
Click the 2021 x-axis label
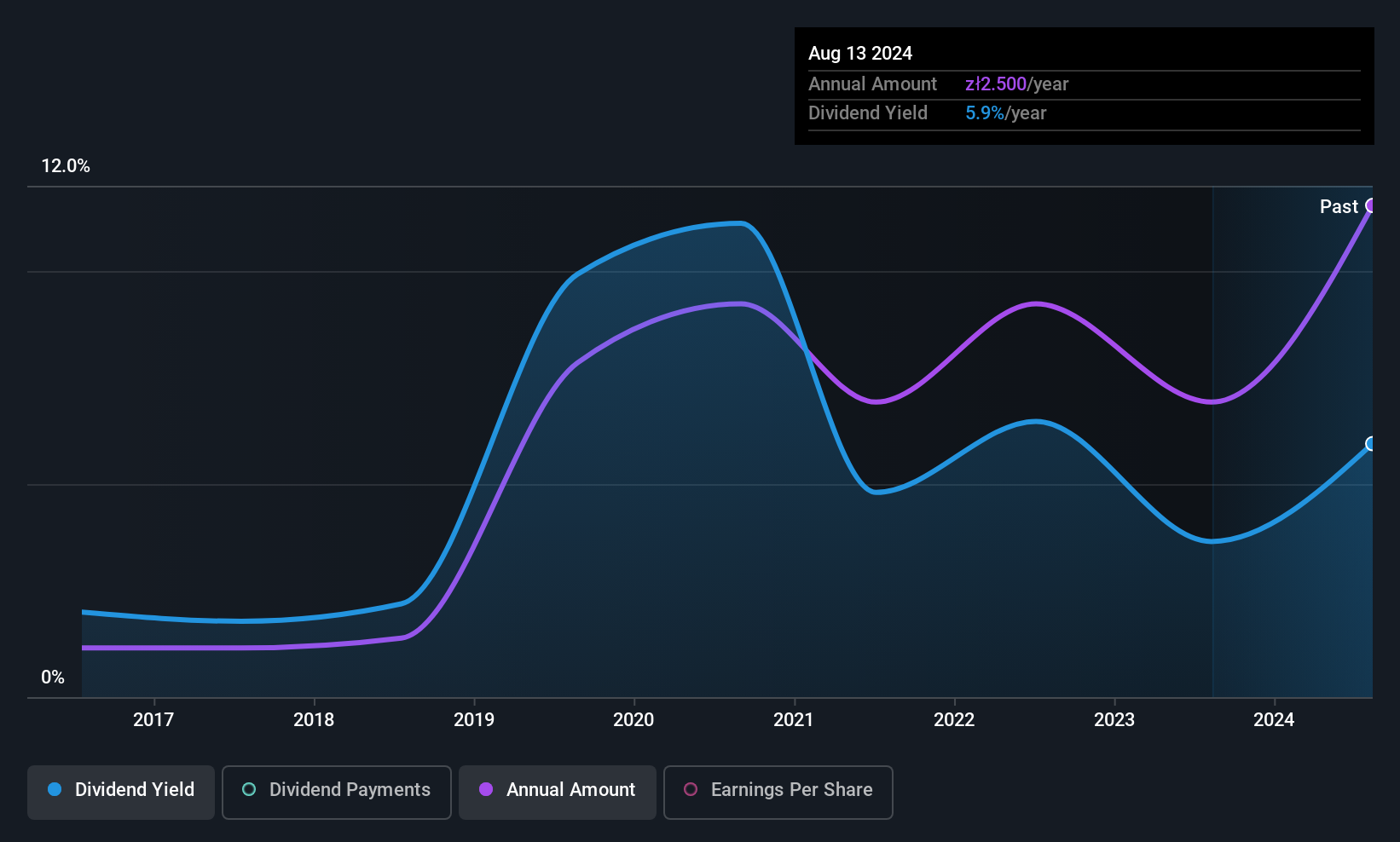[x=794, y=719]
